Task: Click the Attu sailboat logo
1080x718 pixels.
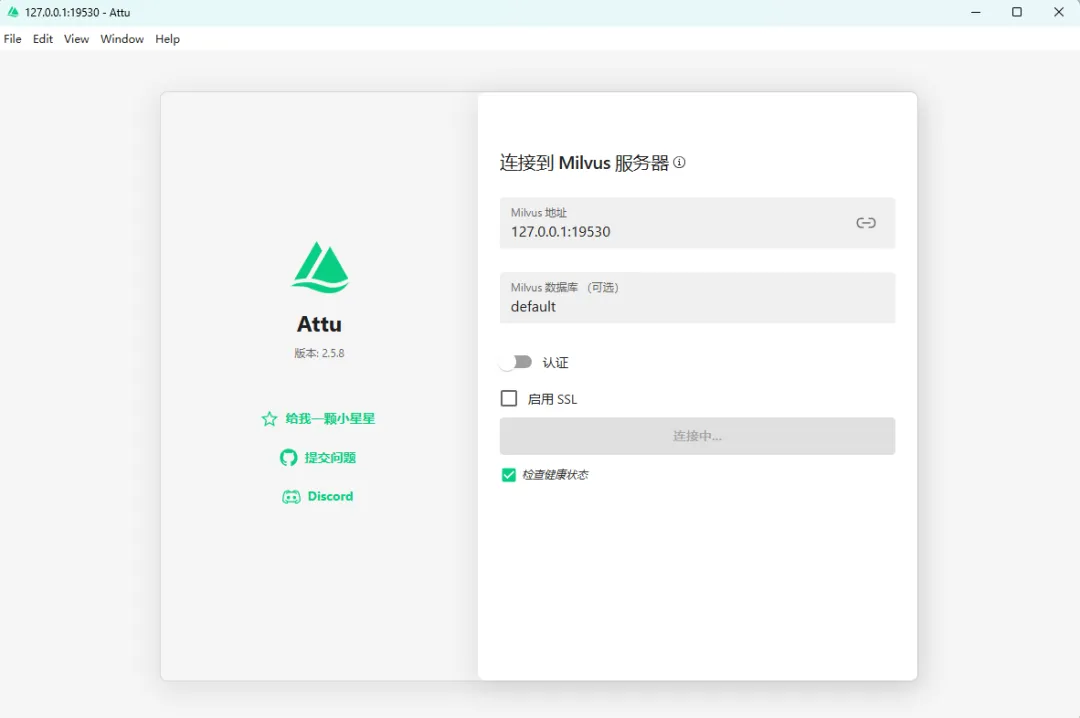Action: pos(320,267)
